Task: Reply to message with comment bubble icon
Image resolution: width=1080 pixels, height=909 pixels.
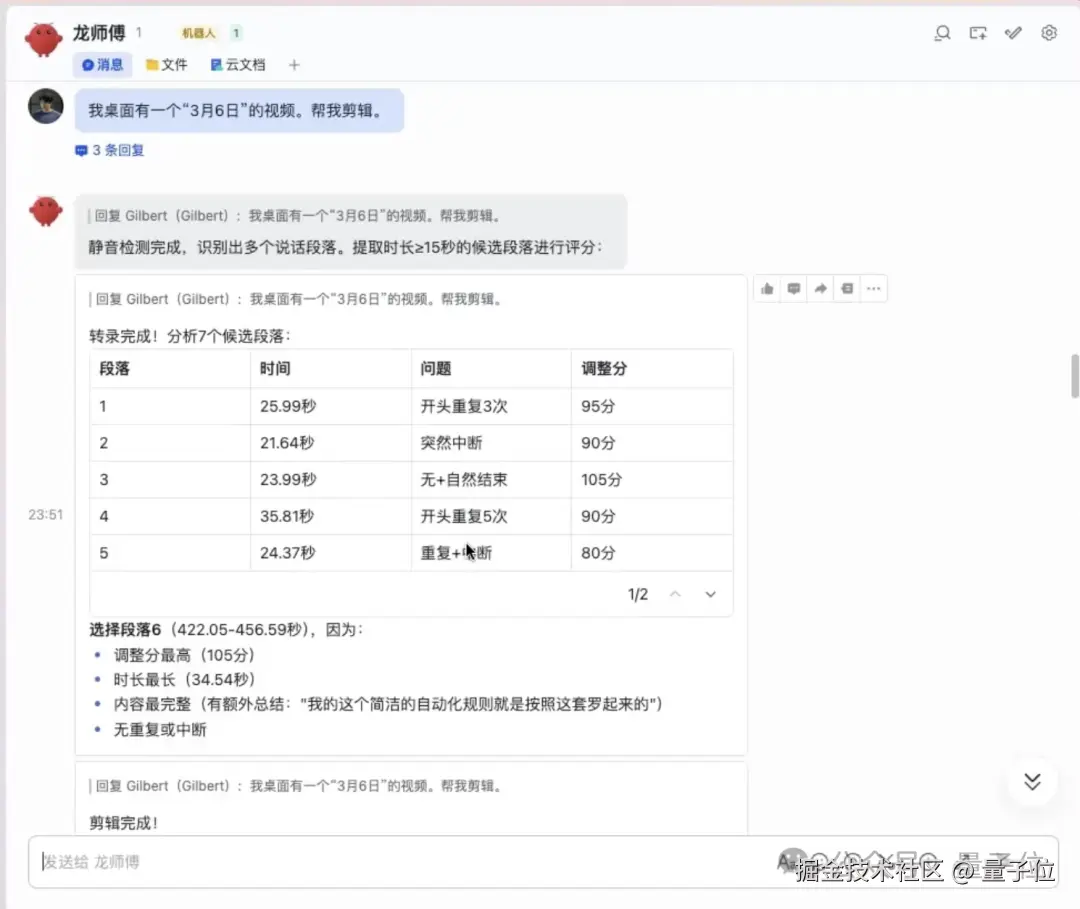Action: pos(793,289)
